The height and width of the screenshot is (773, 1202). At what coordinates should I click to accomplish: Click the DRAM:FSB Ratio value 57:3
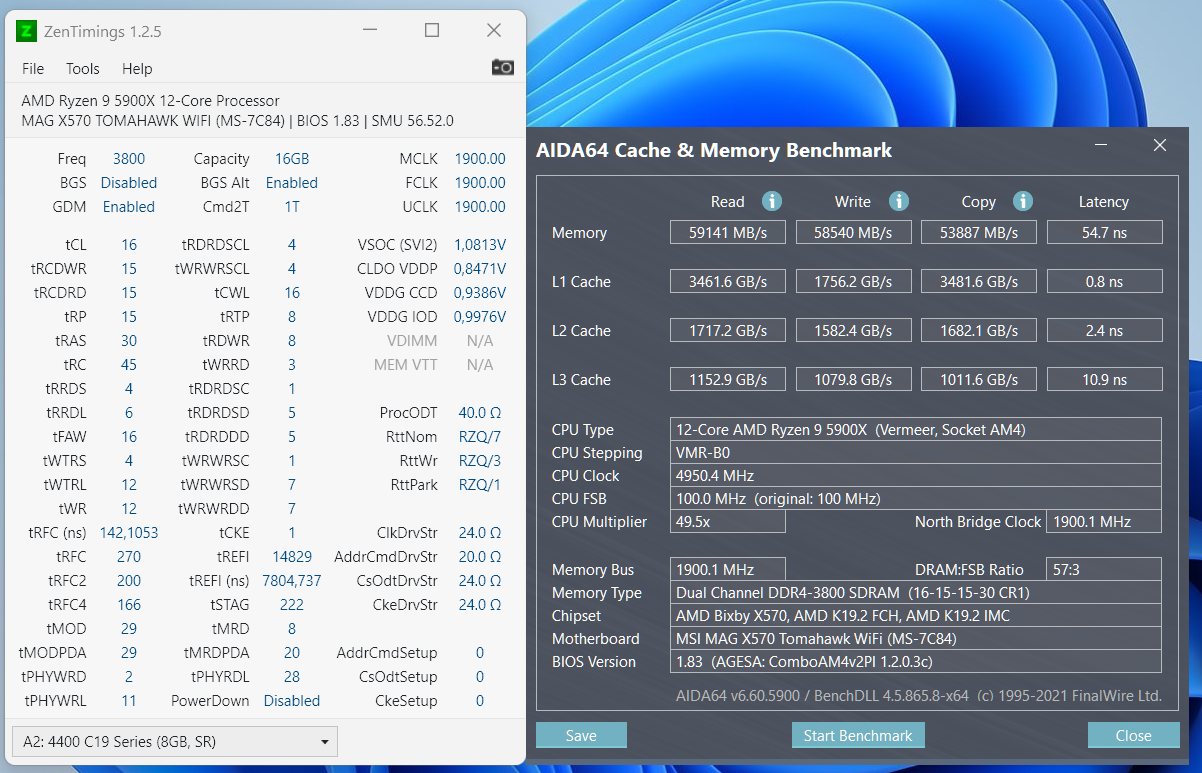point(1104,569)
